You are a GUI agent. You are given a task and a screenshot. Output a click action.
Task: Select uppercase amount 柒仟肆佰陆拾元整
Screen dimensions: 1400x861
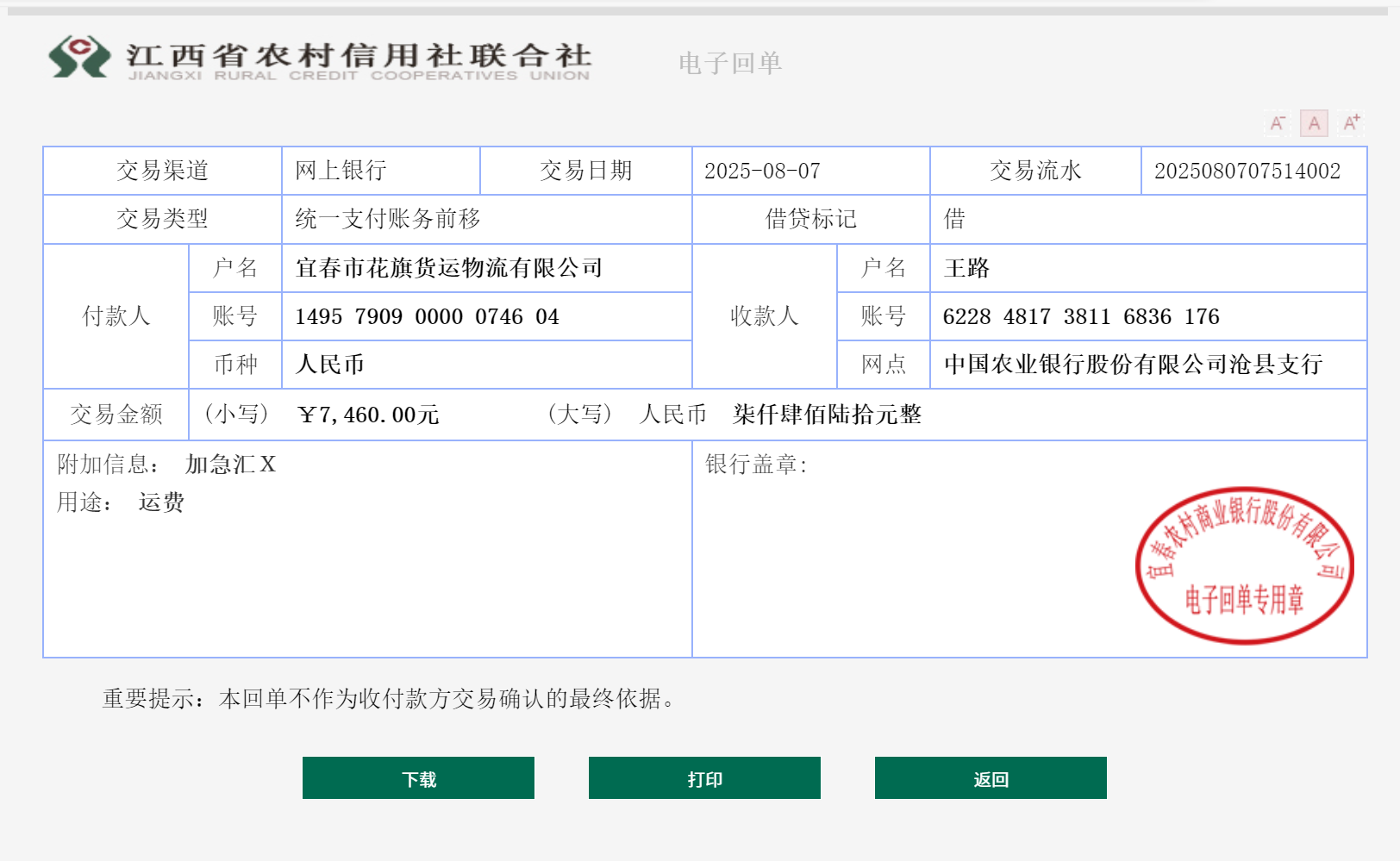827,415
